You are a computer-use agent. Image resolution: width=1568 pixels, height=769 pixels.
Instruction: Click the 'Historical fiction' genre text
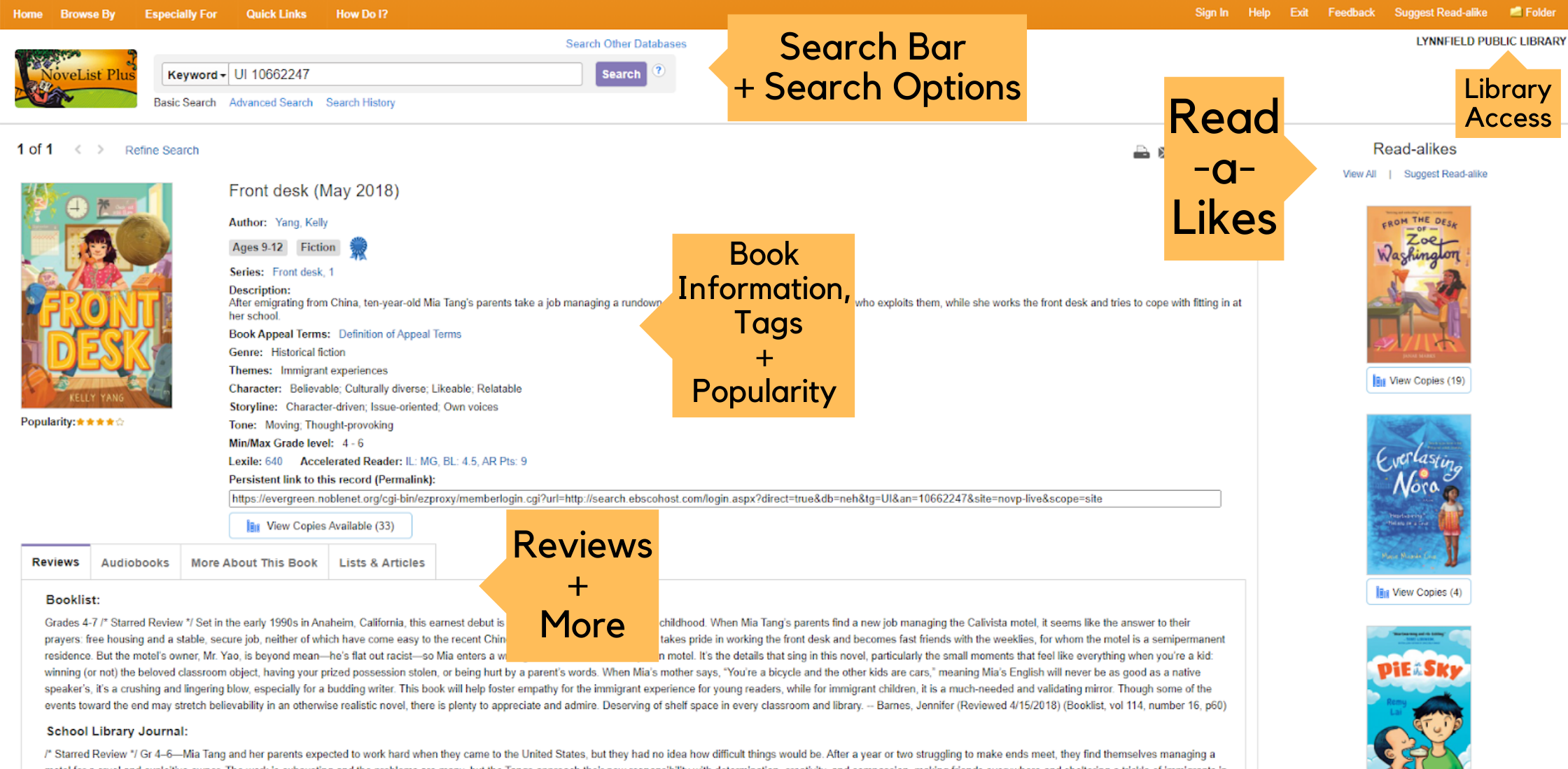click(308, 352)
